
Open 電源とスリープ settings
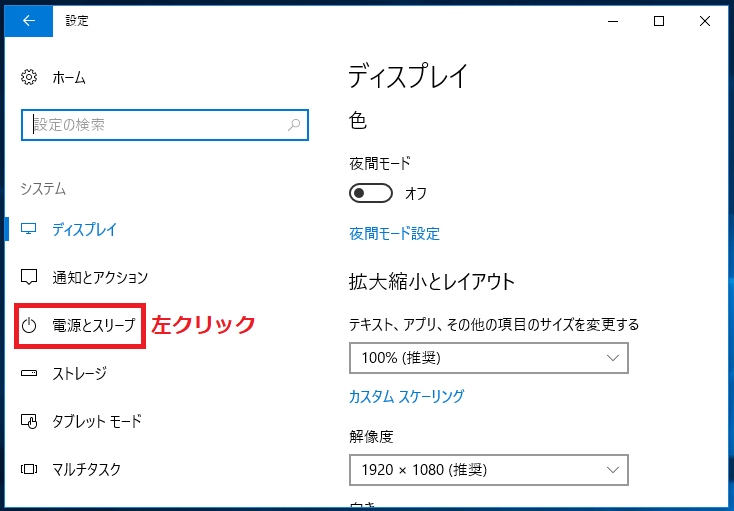point(94,325)
